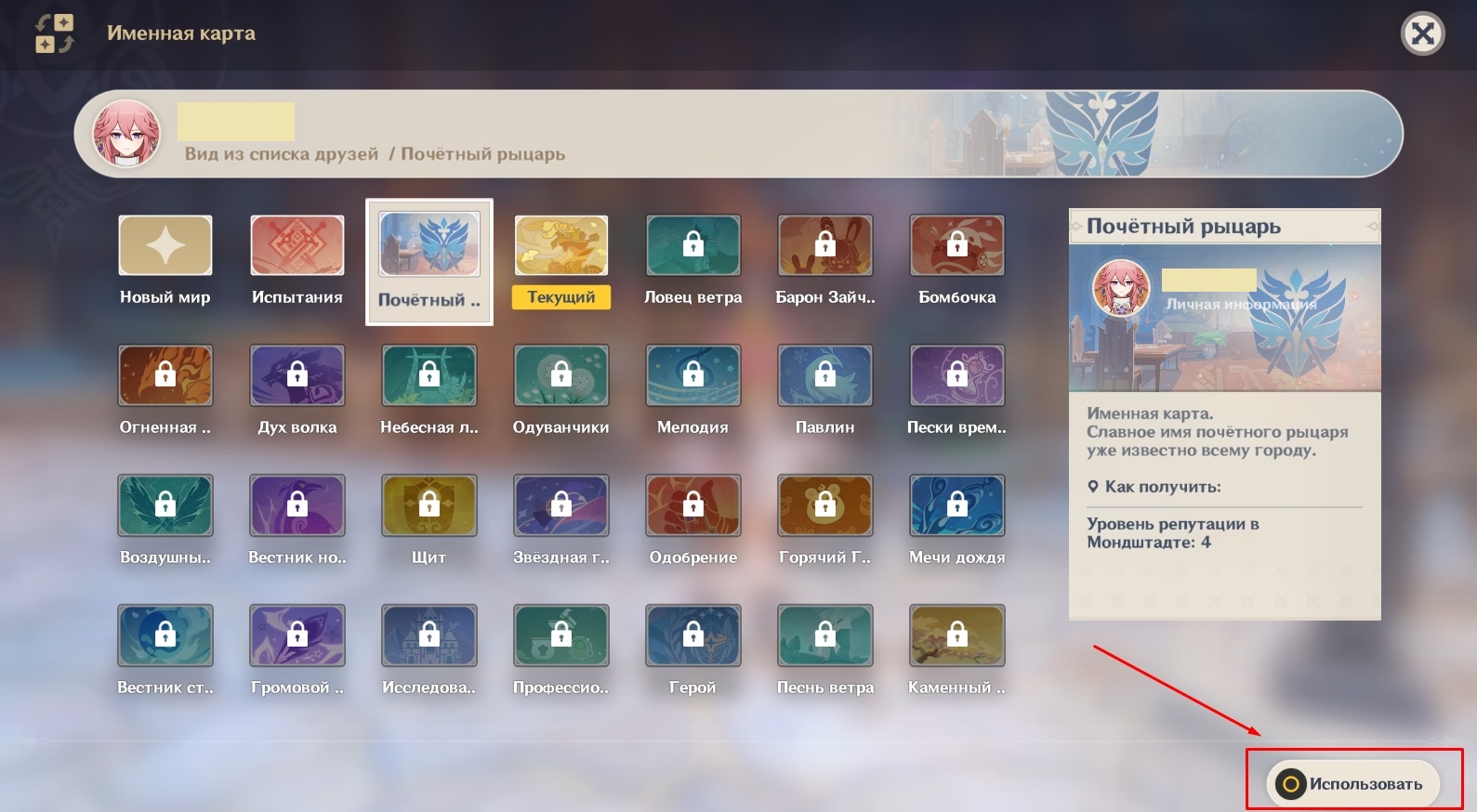Click the Именная карта header title
The width and height of the screenshot is (1477, 812).
click(181, 33)
